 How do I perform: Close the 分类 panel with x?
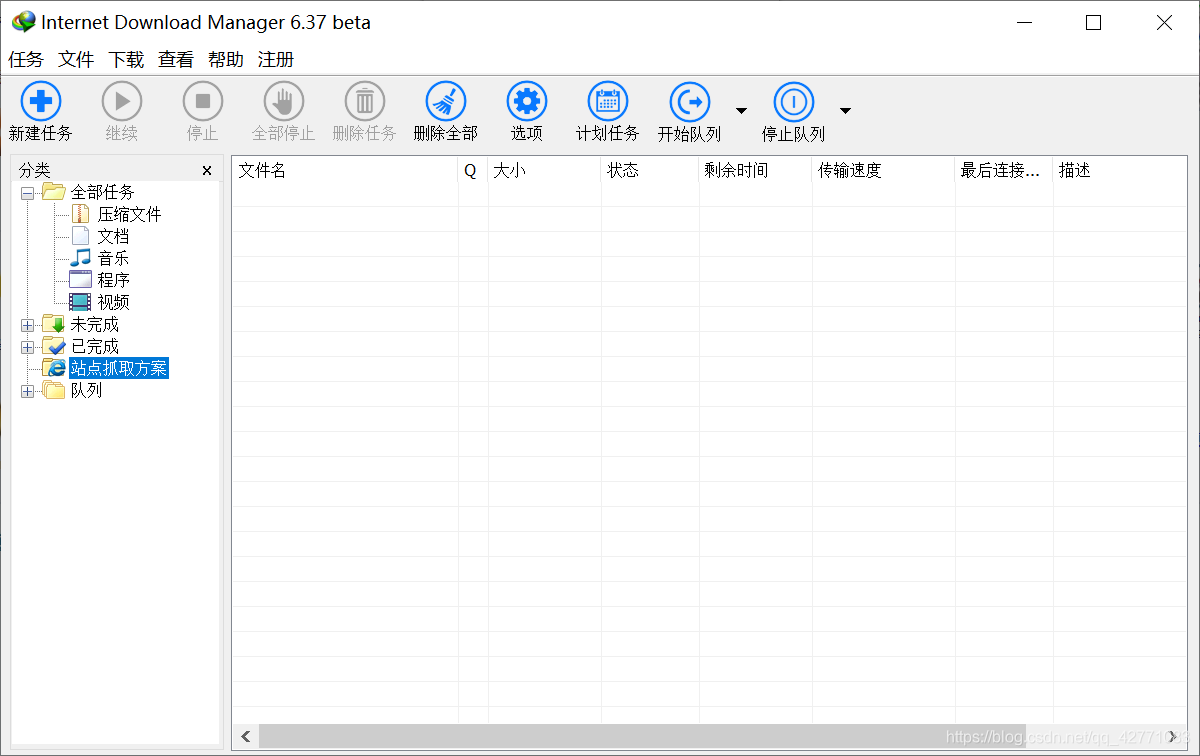(x=207, y=171)
